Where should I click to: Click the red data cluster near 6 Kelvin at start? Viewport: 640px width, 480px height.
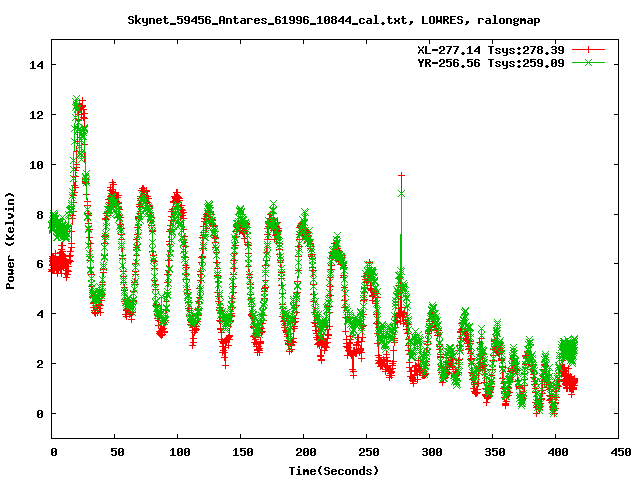60,262
